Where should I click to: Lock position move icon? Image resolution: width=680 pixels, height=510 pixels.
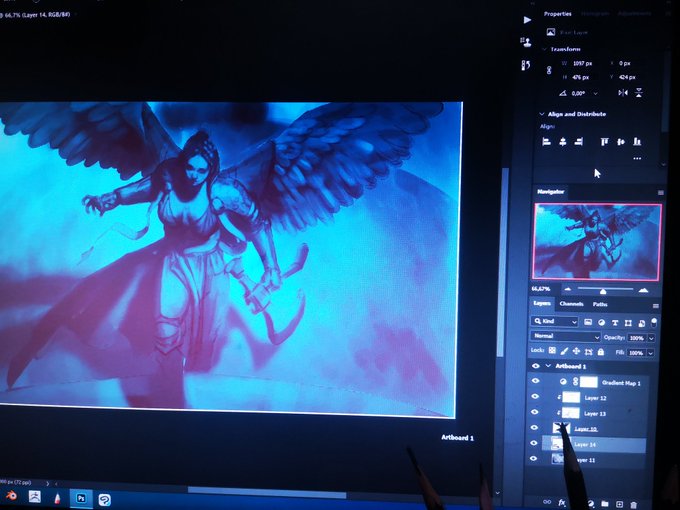(x=576, y=351)
